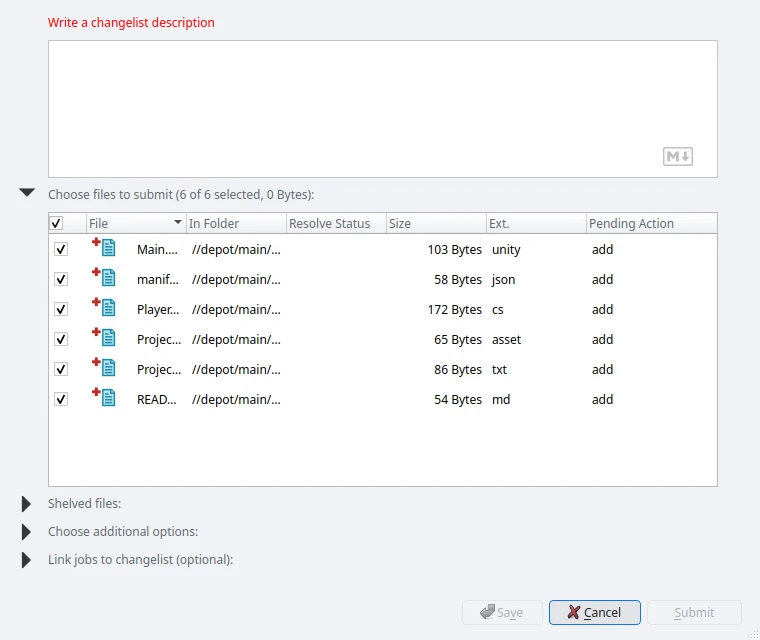Click file icon of the Main... unity row
The image size is (760, 640).
(x=104, y=247)
